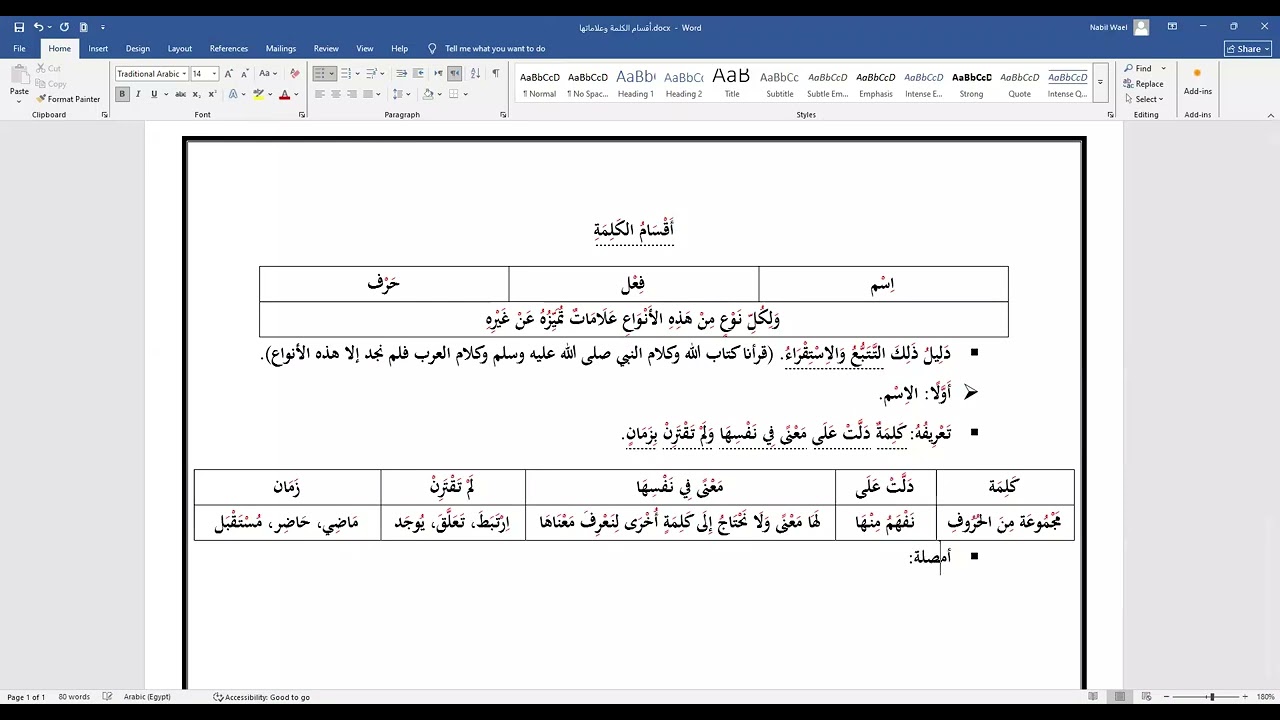Viewport: 1280px width, 720px height.
Task: Open the File menu
Action: click(19, 48)
